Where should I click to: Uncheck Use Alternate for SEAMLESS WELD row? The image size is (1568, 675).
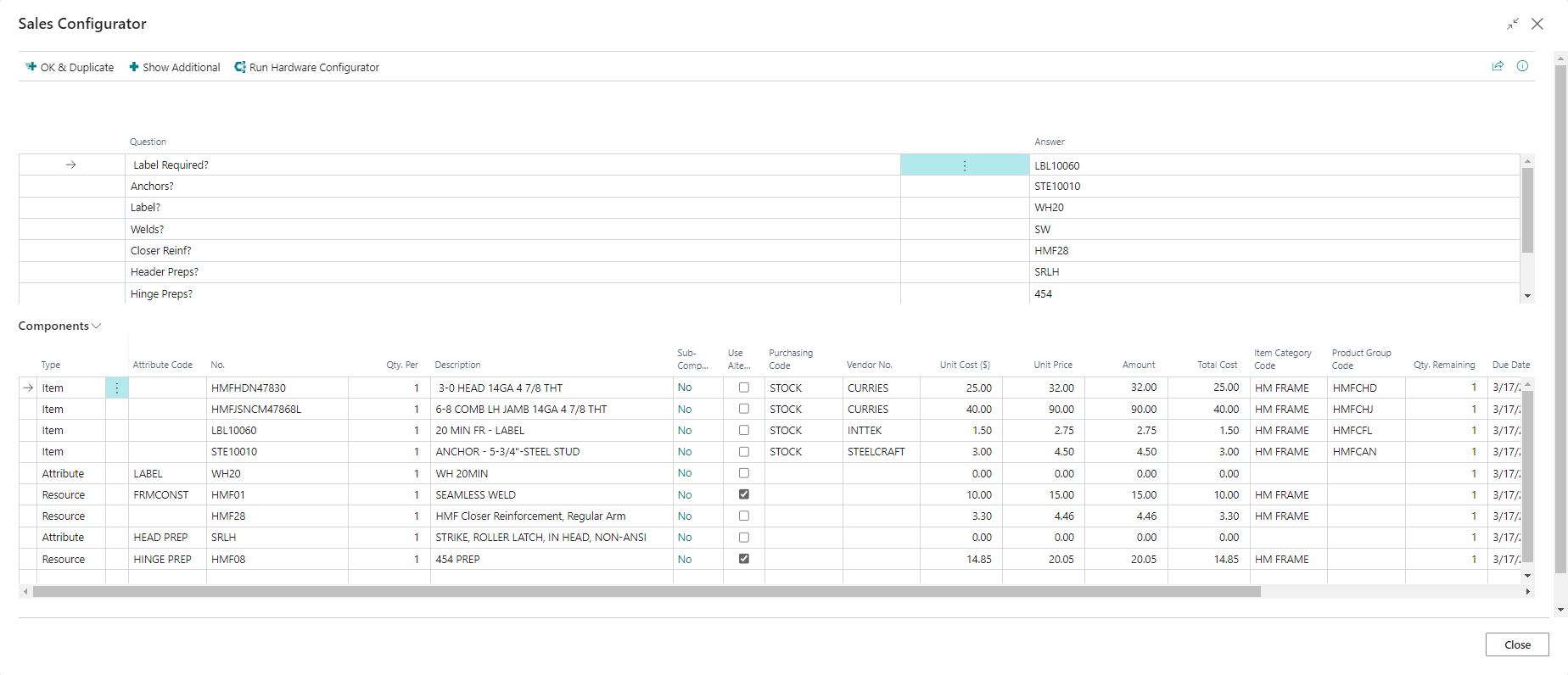point(744,494)
